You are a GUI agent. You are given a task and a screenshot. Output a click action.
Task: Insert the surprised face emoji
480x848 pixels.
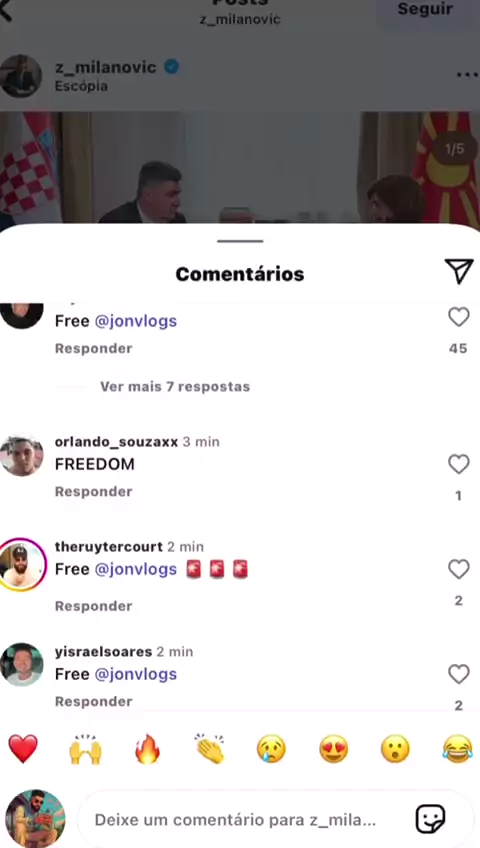click(x=396, y=749)
